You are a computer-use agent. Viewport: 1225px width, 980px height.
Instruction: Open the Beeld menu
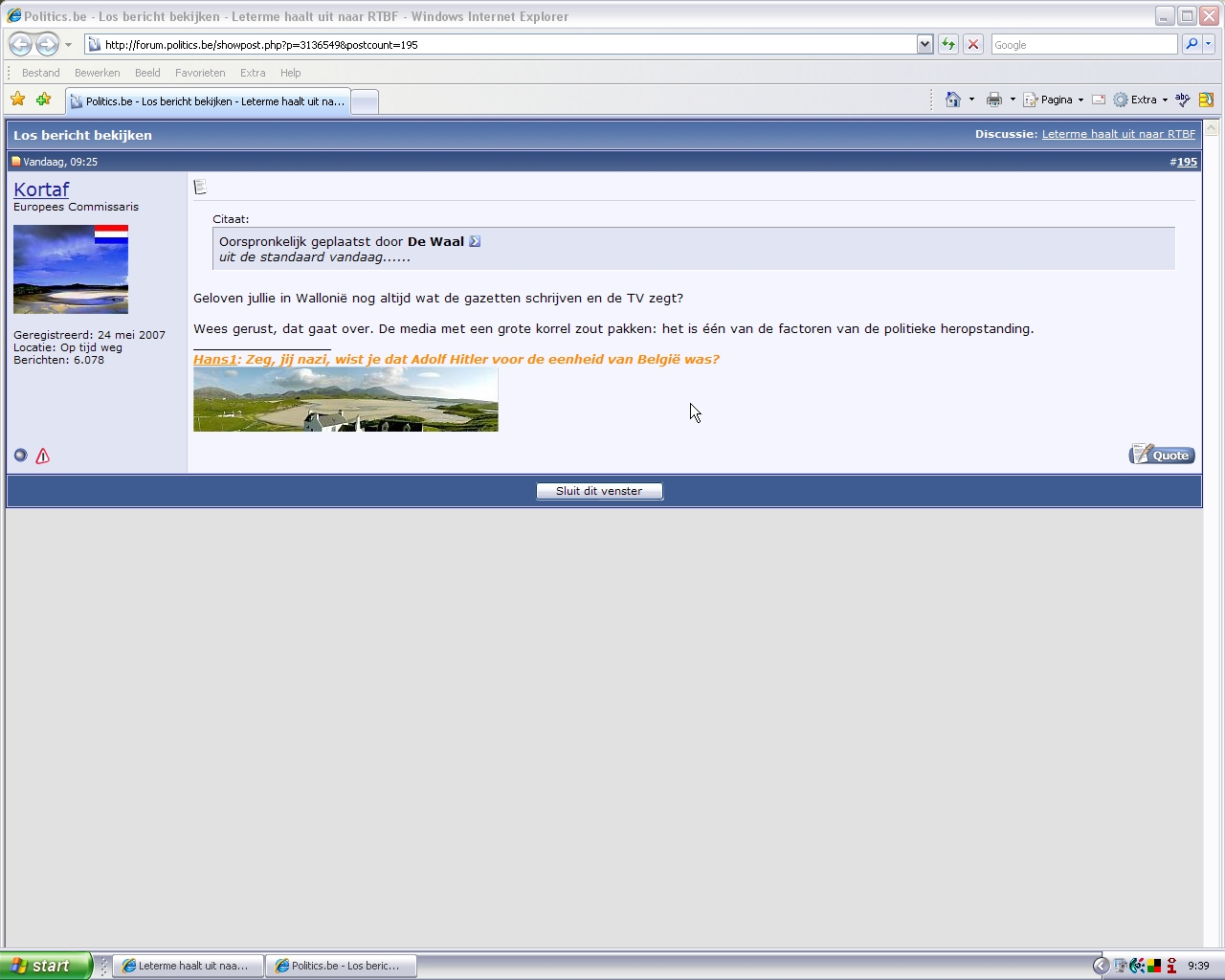click(147, 73)
